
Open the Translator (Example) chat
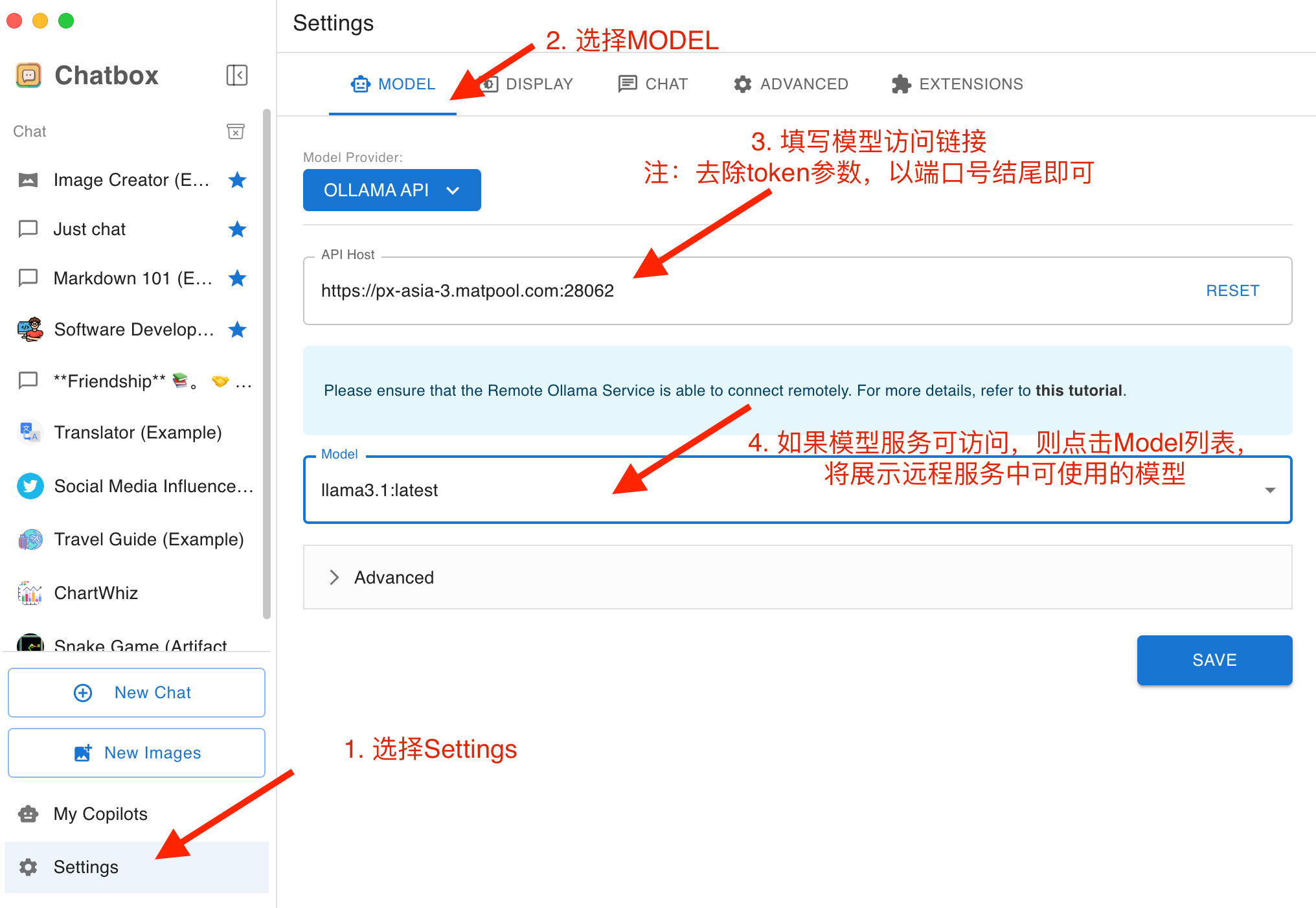point(133,432)
